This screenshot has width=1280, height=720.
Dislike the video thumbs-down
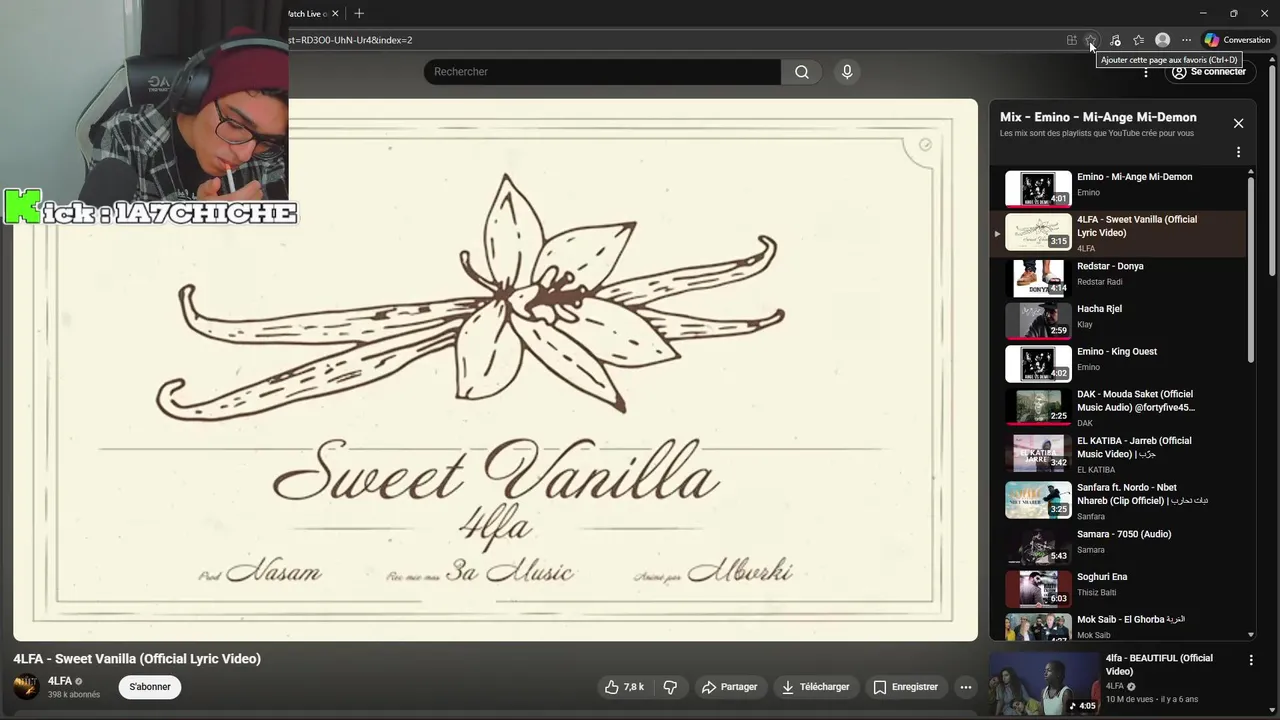click(670, 687)
